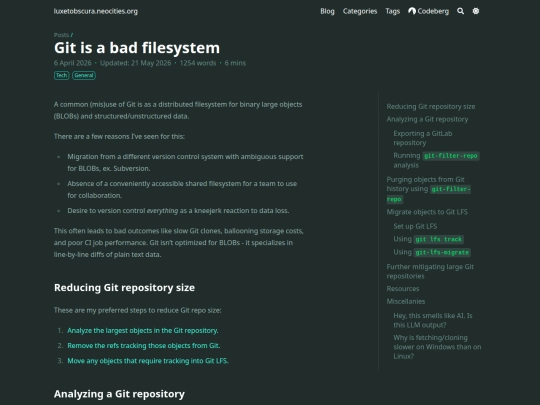Follow 'Move any objects that require tracking into Git LFS' link
The height and width of the screenshot is (405, 540).
[148, 361]
